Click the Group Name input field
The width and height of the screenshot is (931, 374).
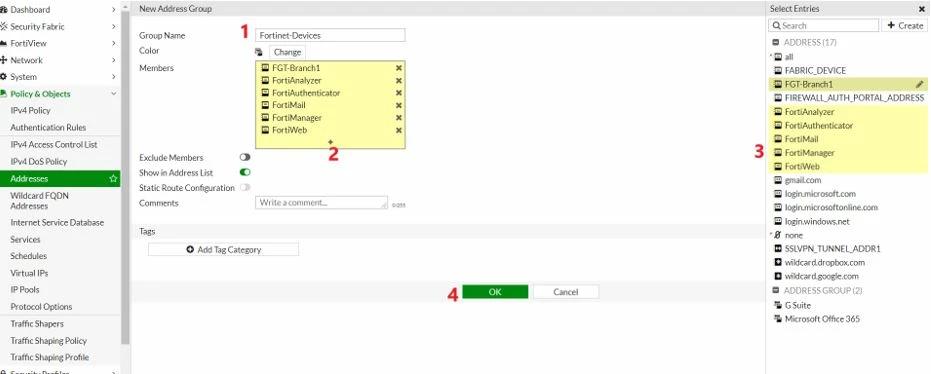coord(330,36)
